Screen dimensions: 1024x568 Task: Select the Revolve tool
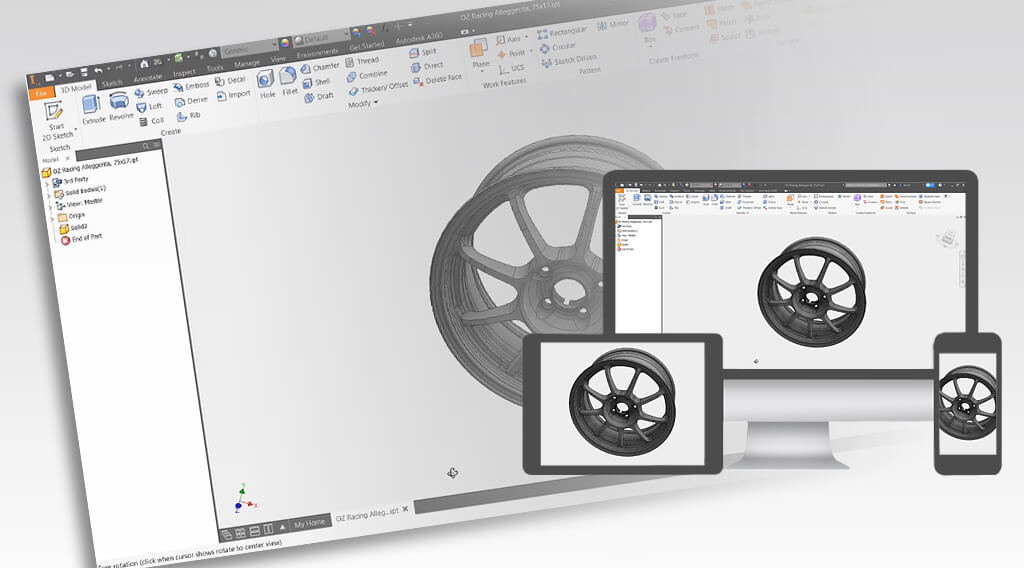(x=121, y=106)
